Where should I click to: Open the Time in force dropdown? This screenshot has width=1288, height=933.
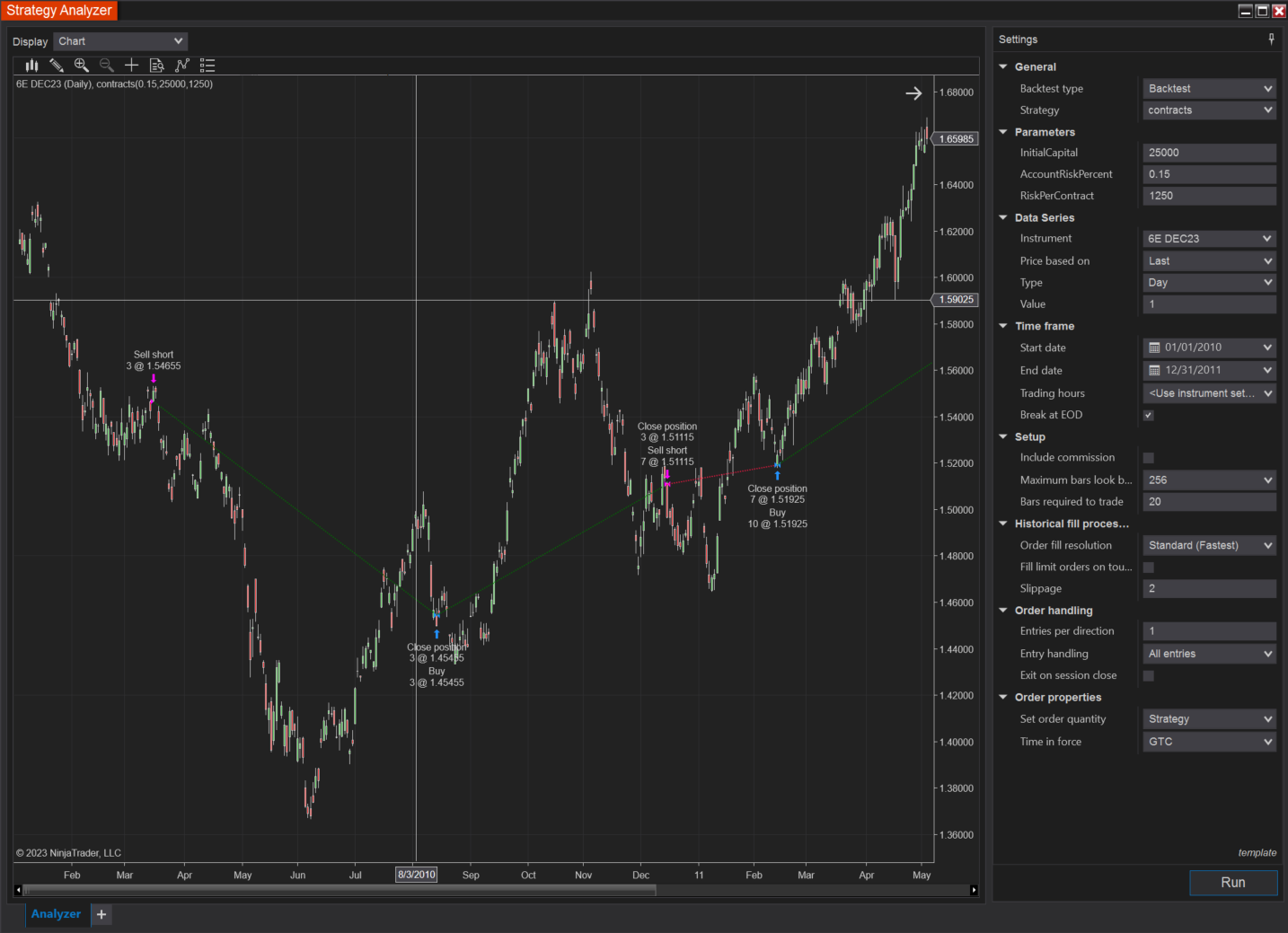[1209, 742]
